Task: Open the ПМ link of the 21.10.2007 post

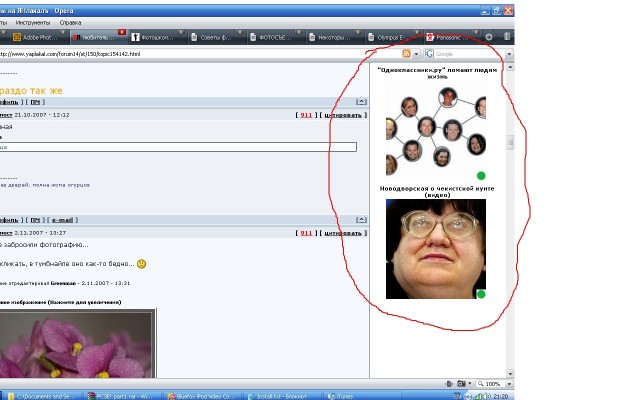Action: pyautogui.click(x=35, y=102)
